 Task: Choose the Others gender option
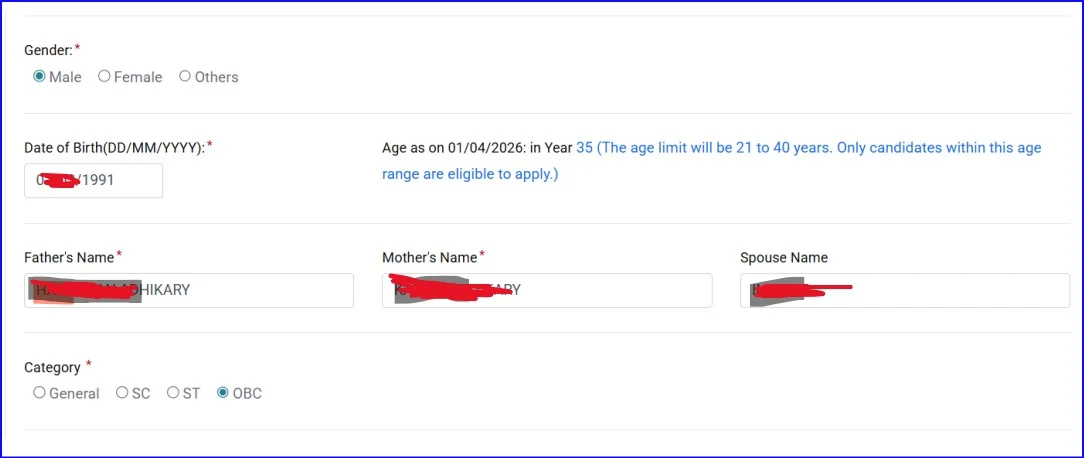185,77
